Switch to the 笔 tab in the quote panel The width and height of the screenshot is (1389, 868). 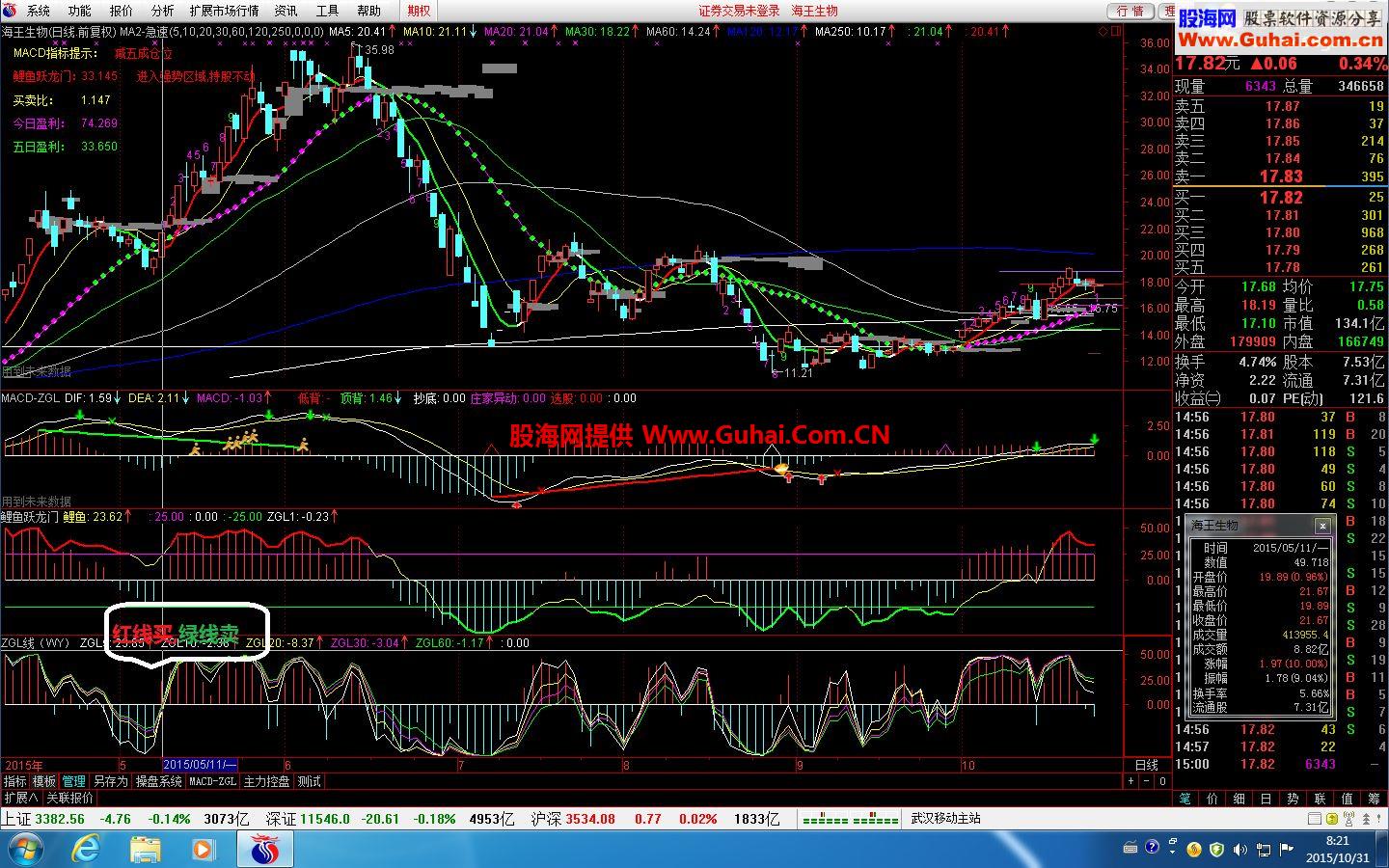tap(1185, 799)
